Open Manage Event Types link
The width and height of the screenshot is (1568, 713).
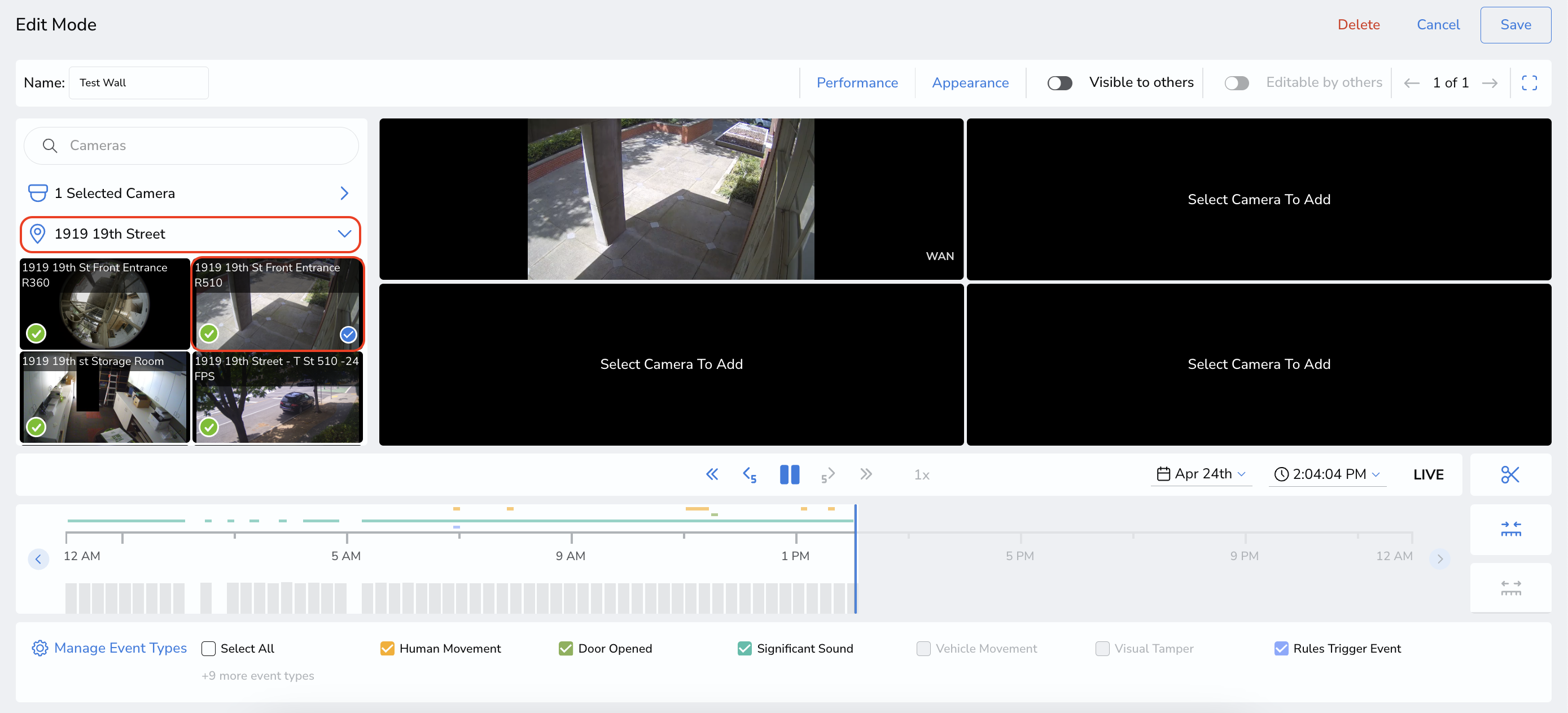(120, 648)
